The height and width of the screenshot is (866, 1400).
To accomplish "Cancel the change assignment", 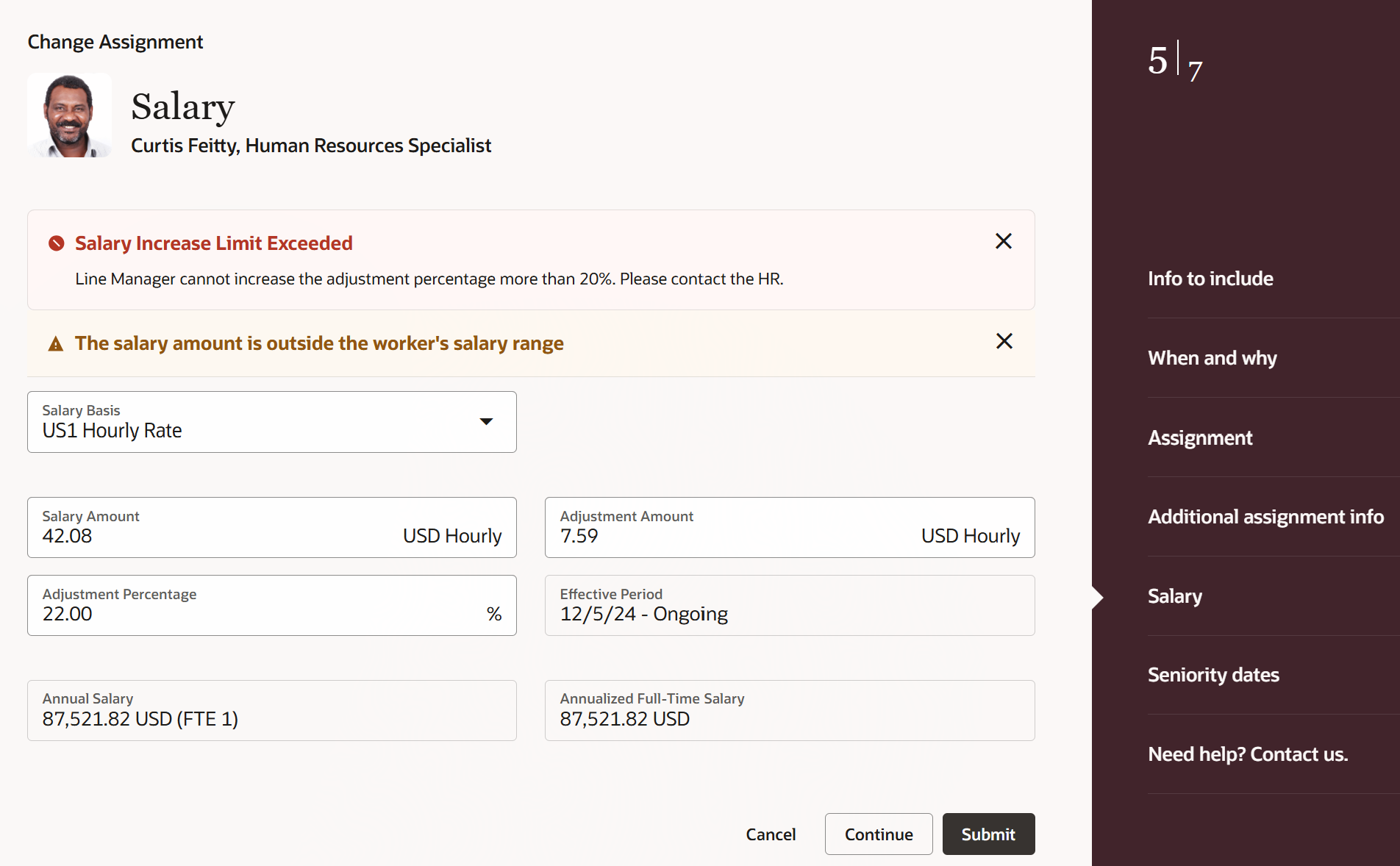I will 771,834.
